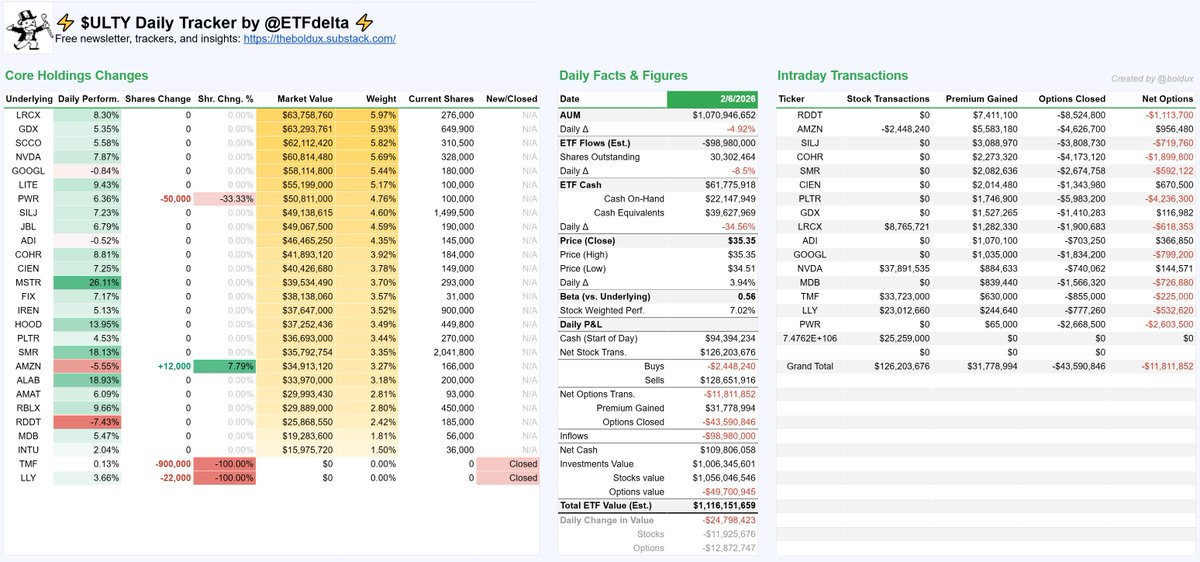Select the LRCX row in Core Holdings

click(272, 115)
